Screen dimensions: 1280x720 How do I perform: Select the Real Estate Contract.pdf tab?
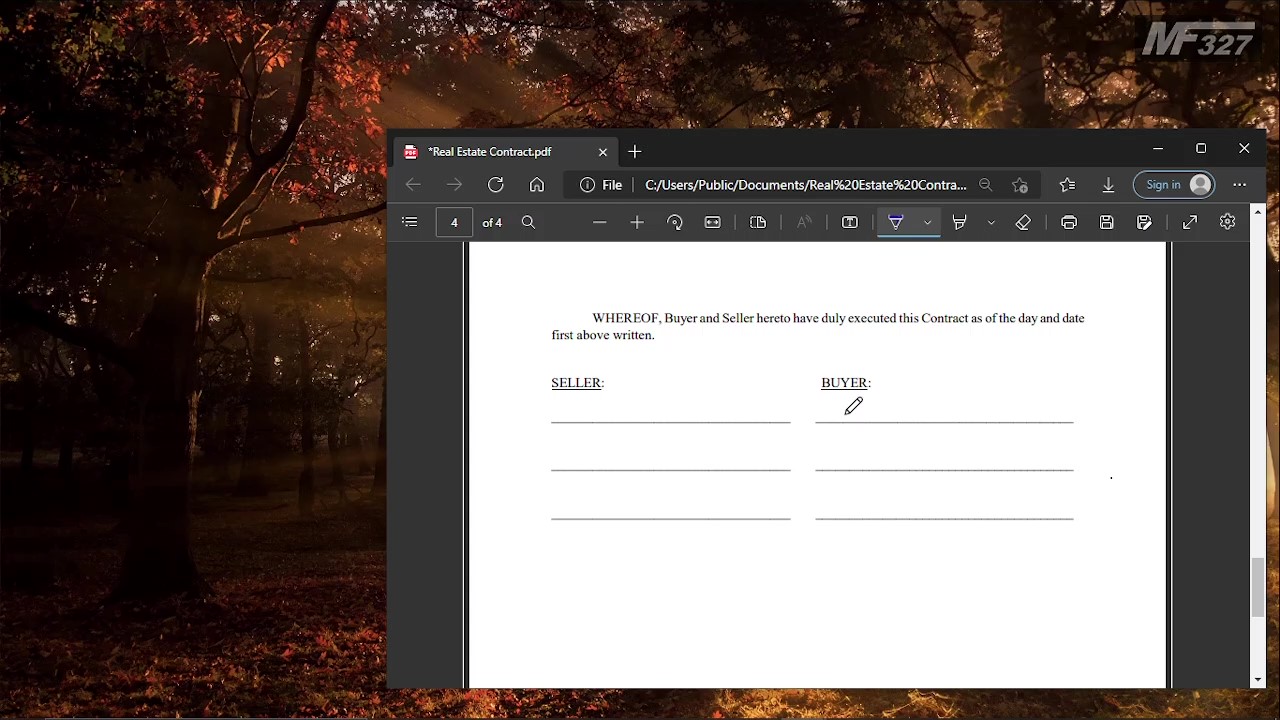pyautogui.click(x=505, y=152)
